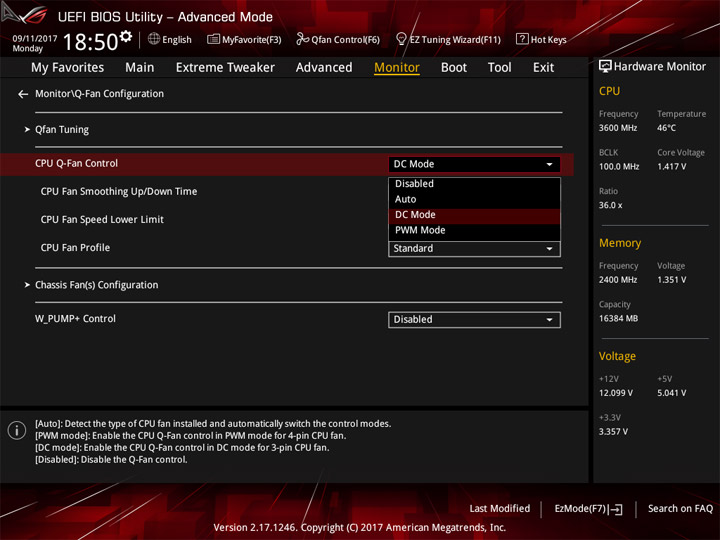
Task: Open the W_PUMP+ Control dropdown
Action: pos(474,320)
